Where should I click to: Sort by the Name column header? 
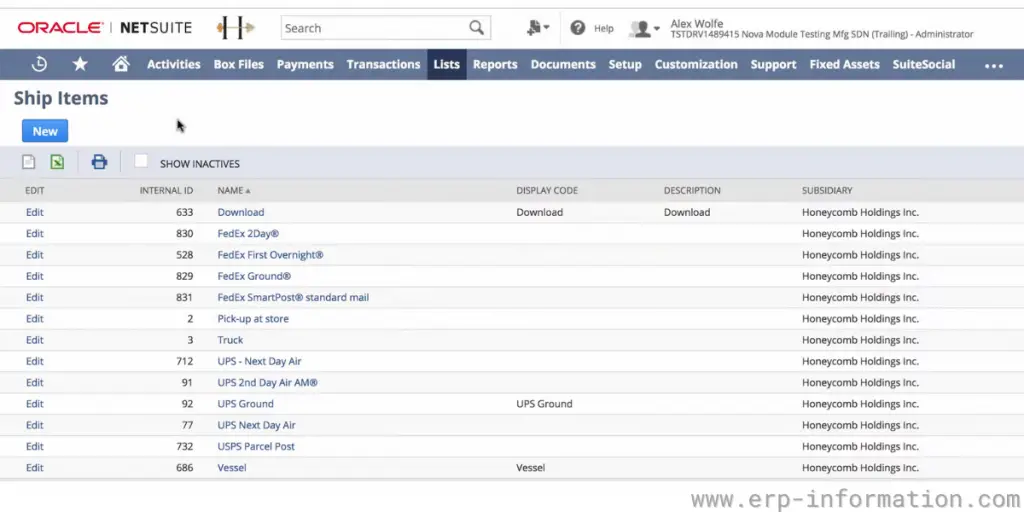coord(234,191)
